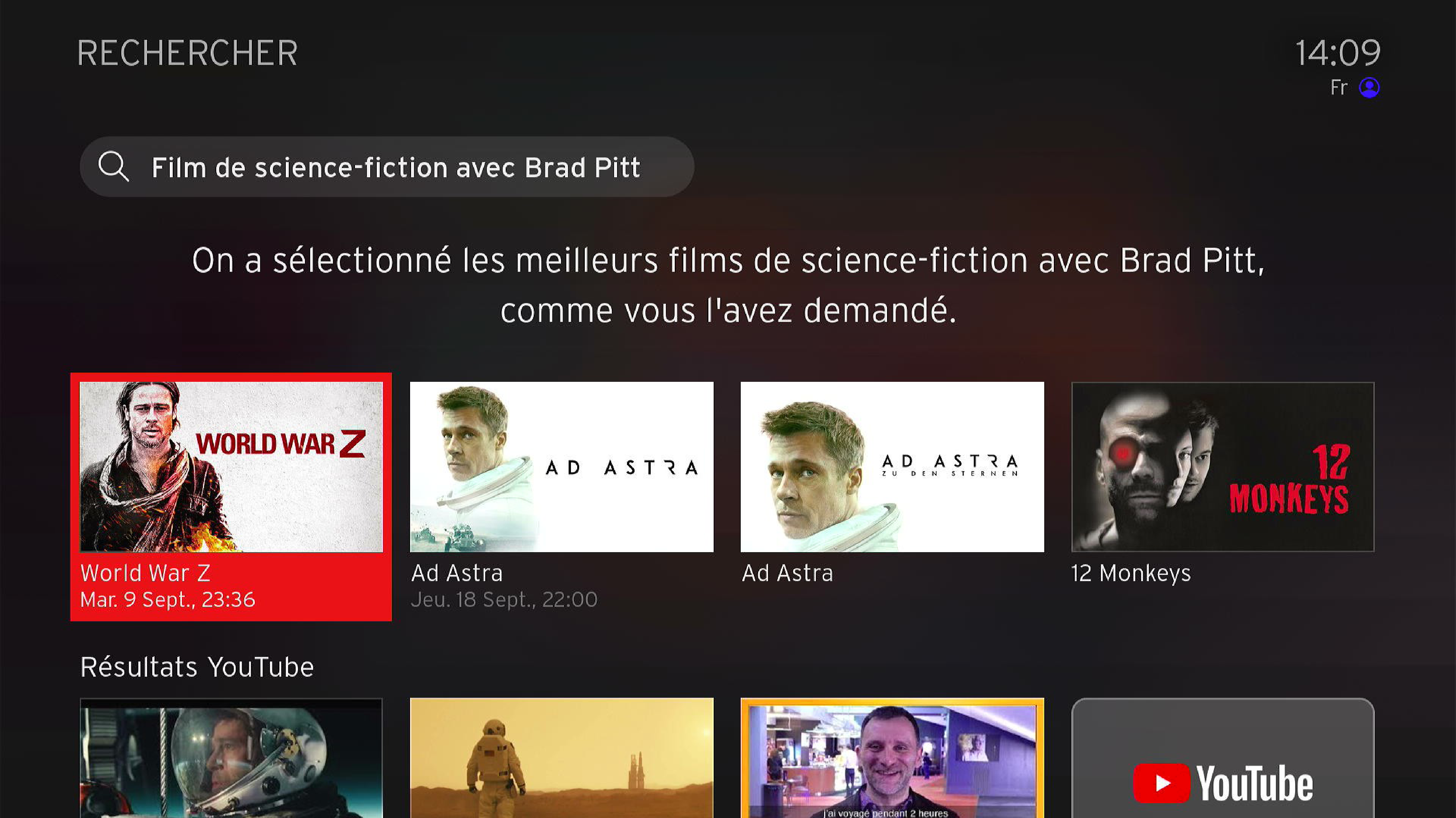Click the World War Z title text
1456x818 pixels.
tap(145, 573)
